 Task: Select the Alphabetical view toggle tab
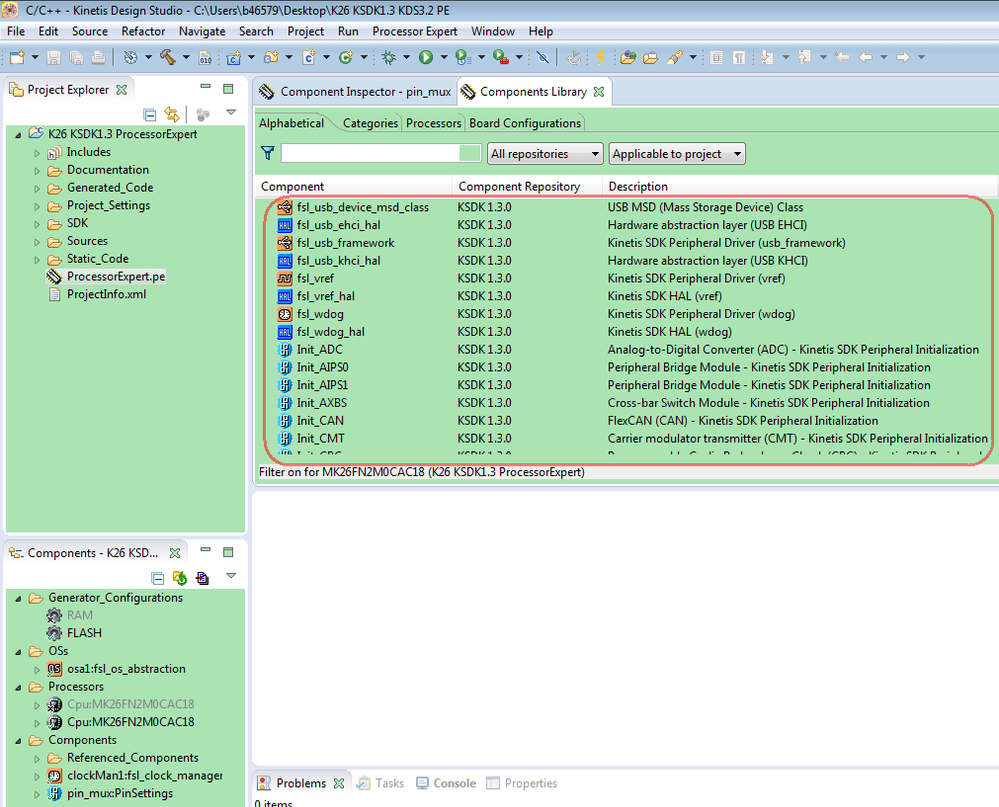coord(294,123)
